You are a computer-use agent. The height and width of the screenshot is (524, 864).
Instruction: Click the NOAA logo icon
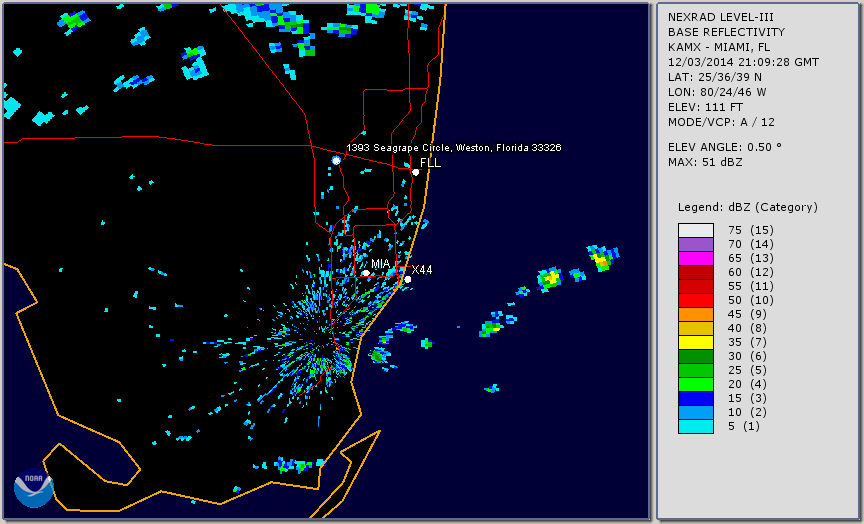pyautogui.click(x=34, y=488)
